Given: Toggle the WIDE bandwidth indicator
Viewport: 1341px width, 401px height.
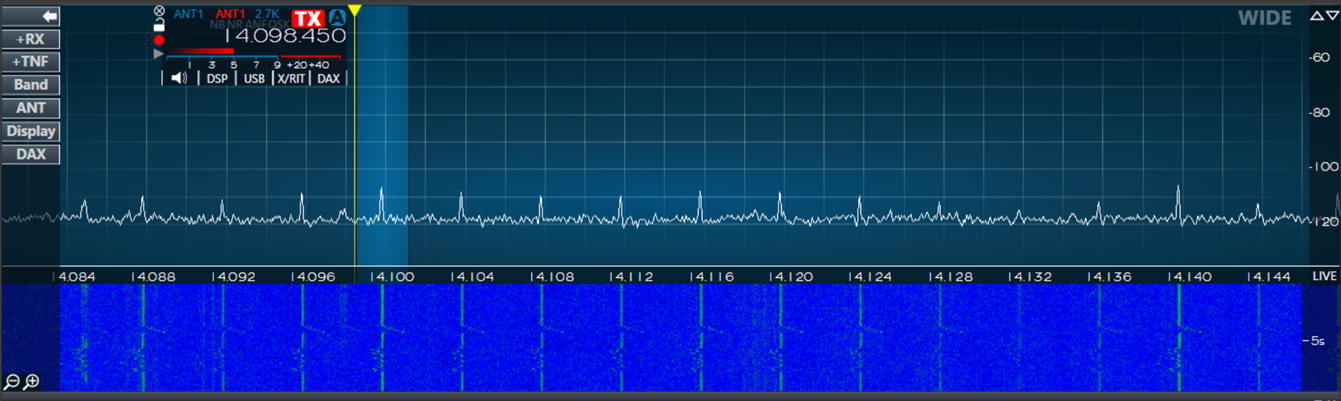Looking at the screenshot, I should 1265,18.
